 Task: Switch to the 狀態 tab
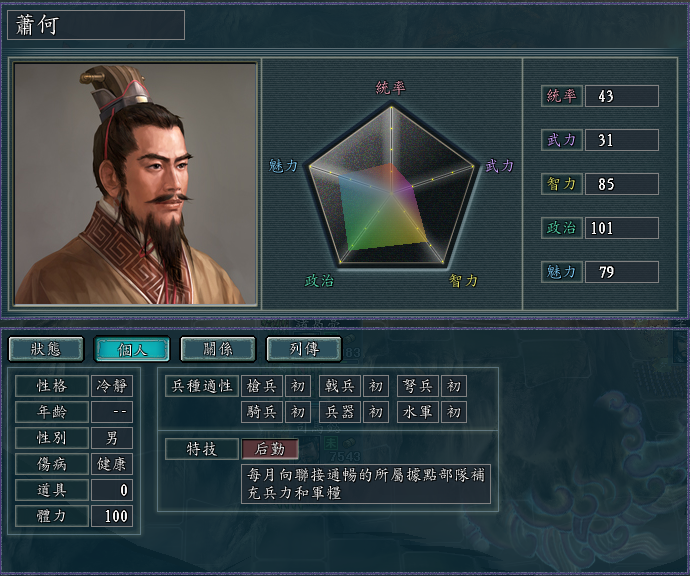[x=46, y=350]
